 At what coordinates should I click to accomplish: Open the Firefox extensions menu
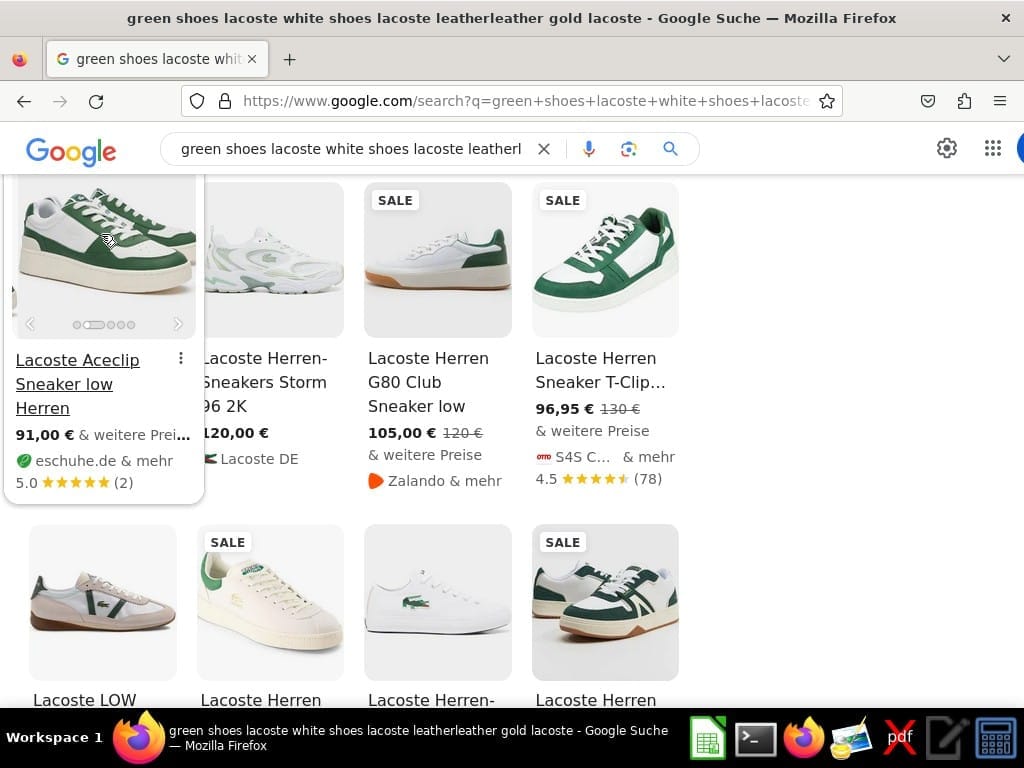[x=964, y=101]
